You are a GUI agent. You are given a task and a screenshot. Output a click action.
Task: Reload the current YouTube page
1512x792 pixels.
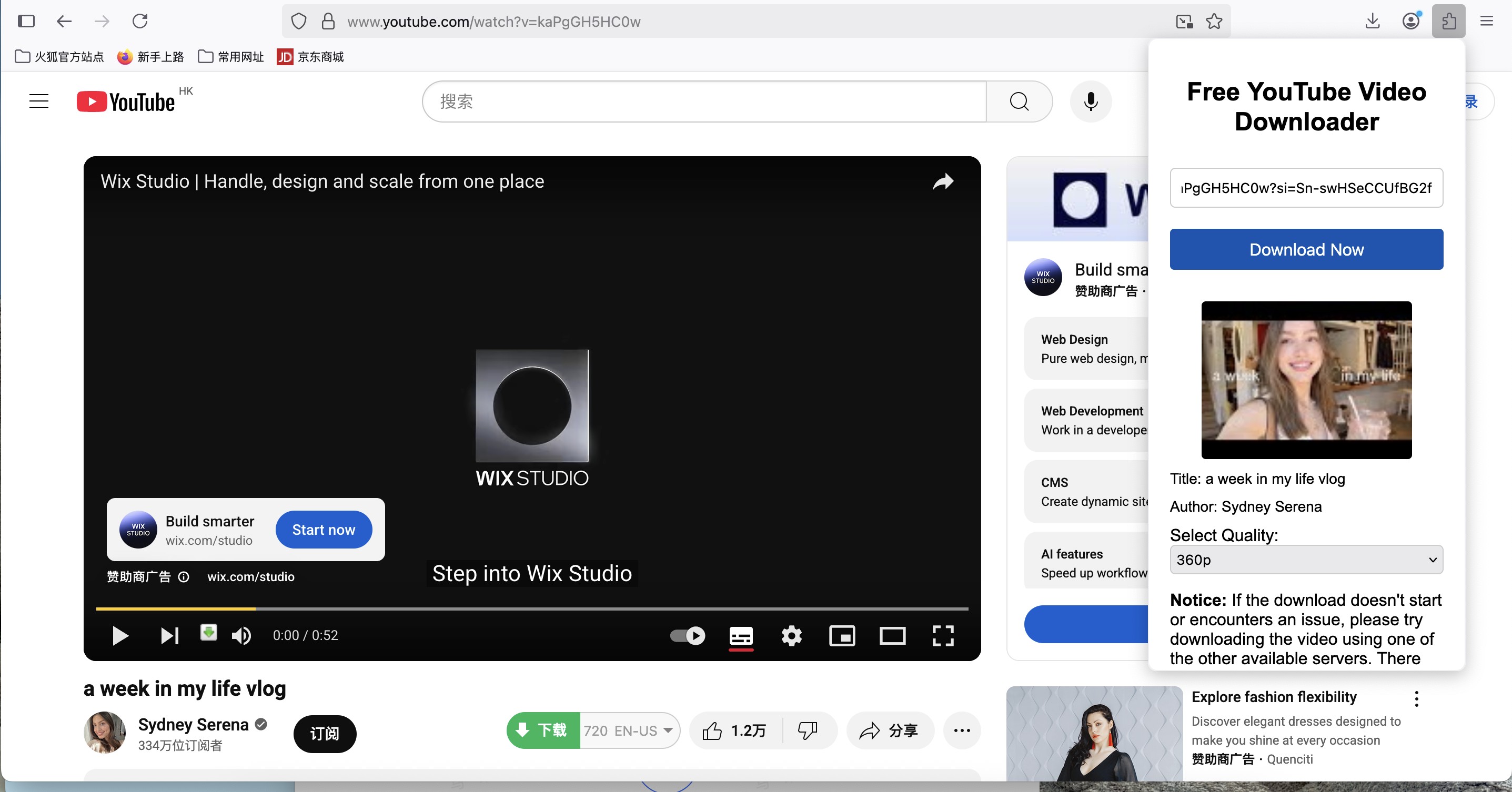(x=140, y=22)
